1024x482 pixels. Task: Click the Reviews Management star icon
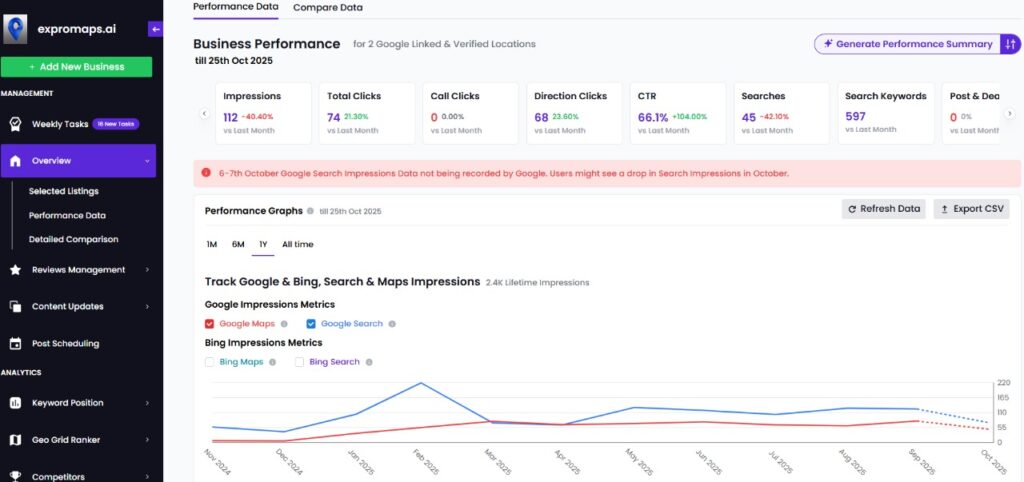pyautogui.click(x=15, y=269)
